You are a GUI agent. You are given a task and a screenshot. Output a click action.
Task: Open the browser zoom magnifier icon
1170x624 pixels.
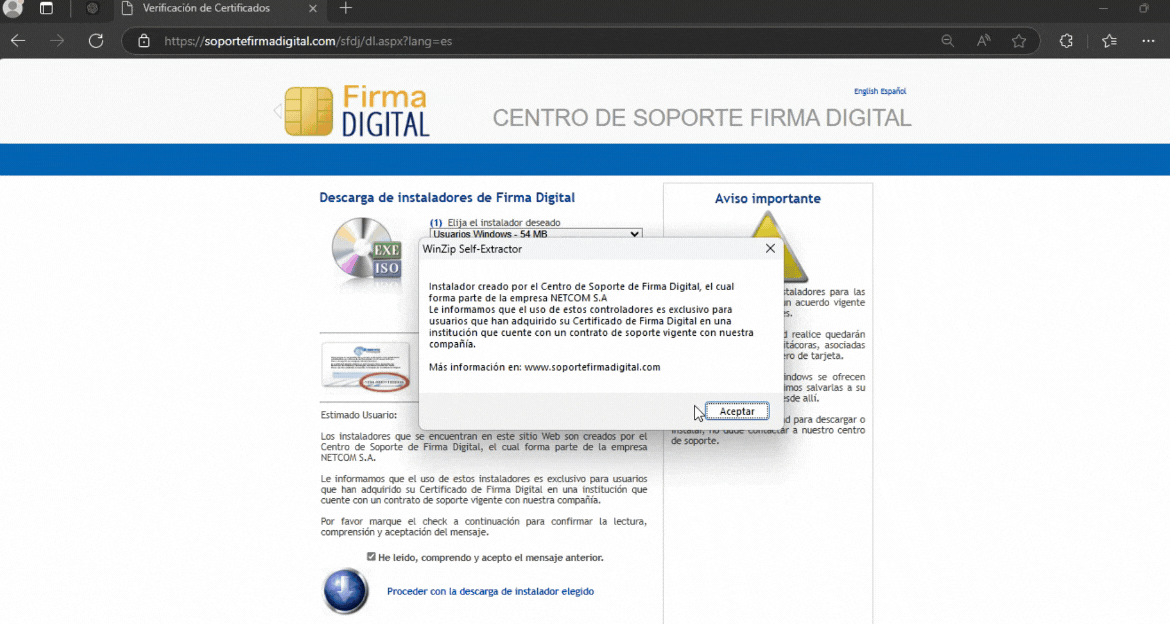(x=948, y=41)
